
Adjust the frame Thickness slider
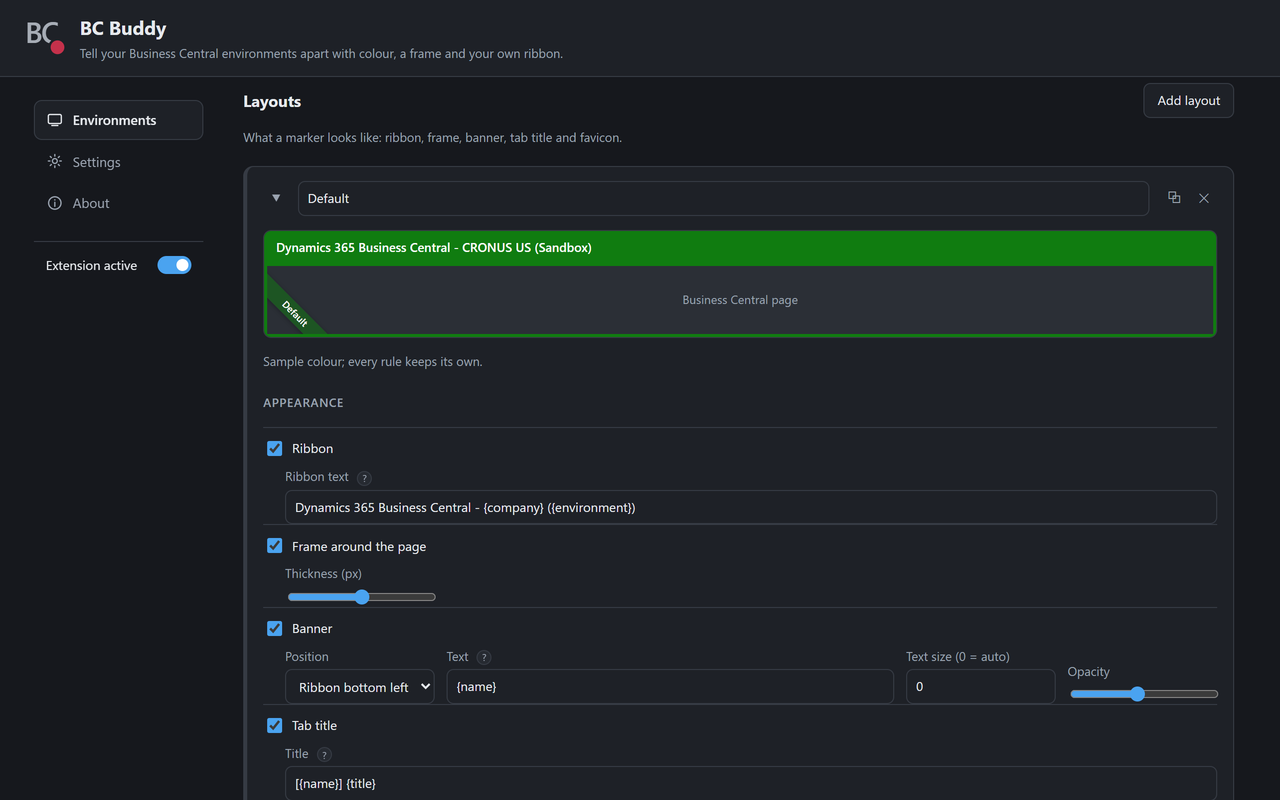361,597
